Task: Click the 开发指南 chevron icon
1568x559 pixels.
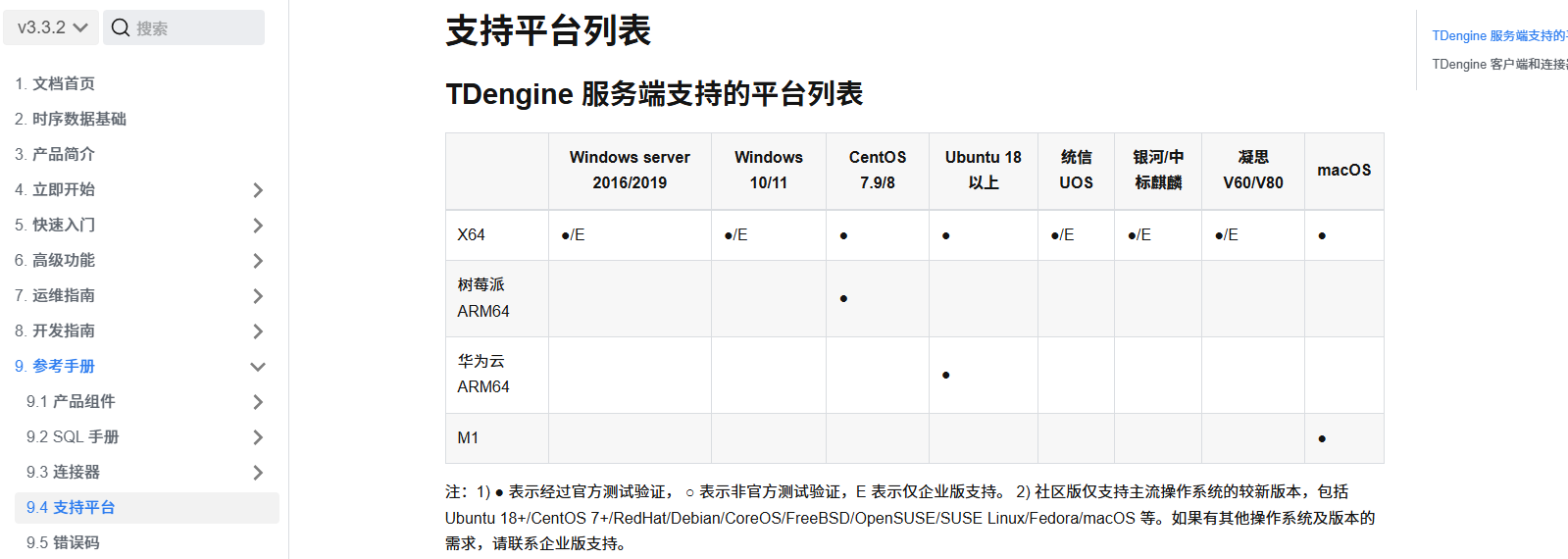Action: [258, 331]
